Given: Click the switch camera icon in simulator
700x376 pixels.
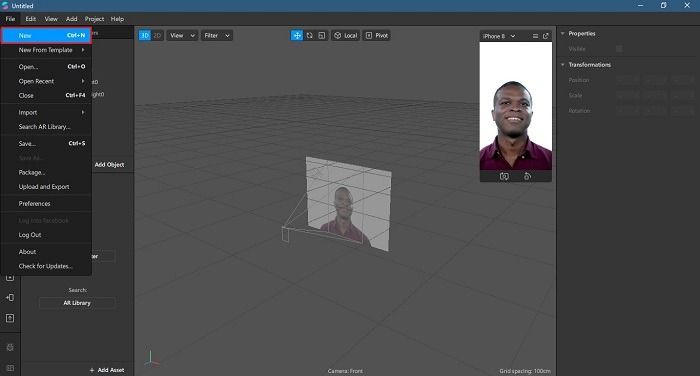Looking at the screenshot, I should 504,176.
